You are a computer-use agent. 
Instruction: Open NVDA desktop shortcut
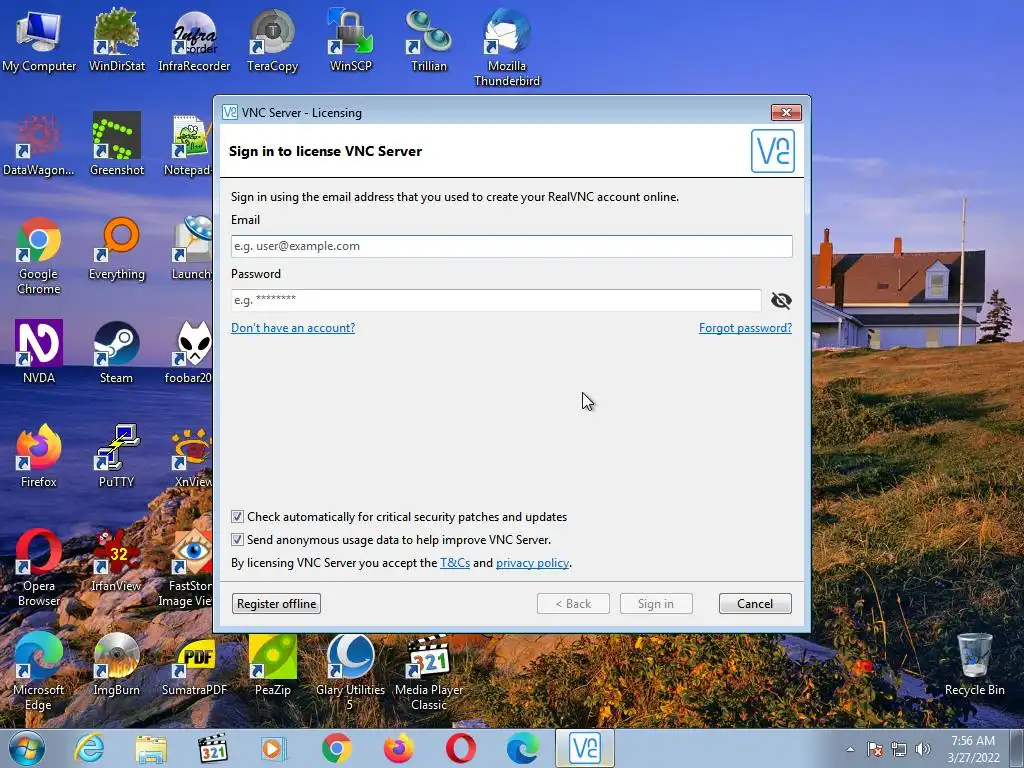[x=39, y=353]
